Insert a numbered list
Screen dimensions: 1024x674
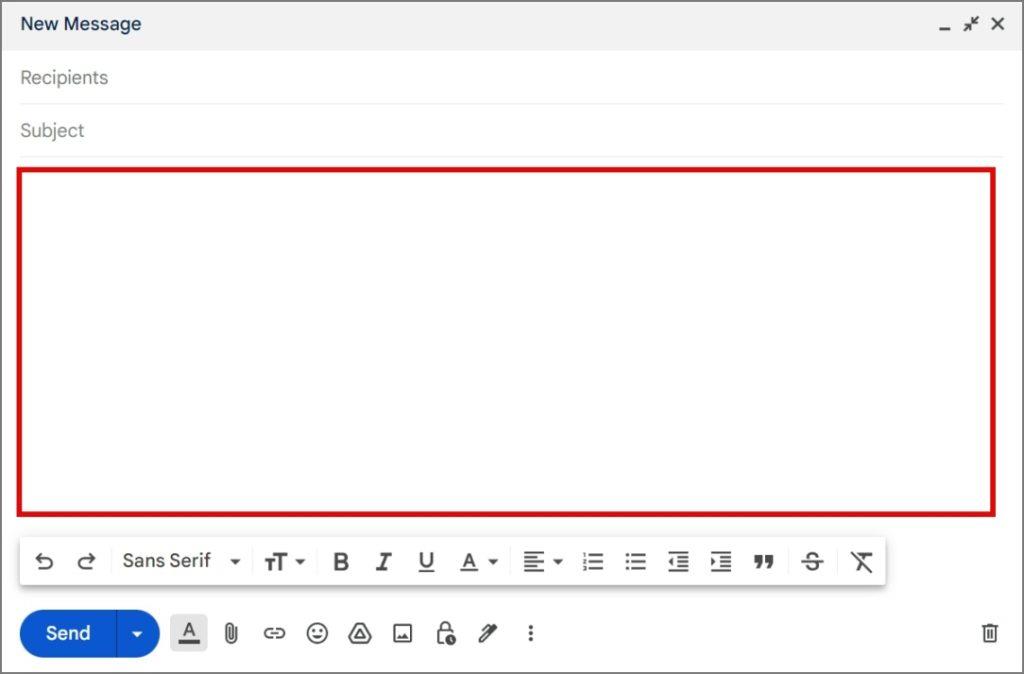(593, 561)
